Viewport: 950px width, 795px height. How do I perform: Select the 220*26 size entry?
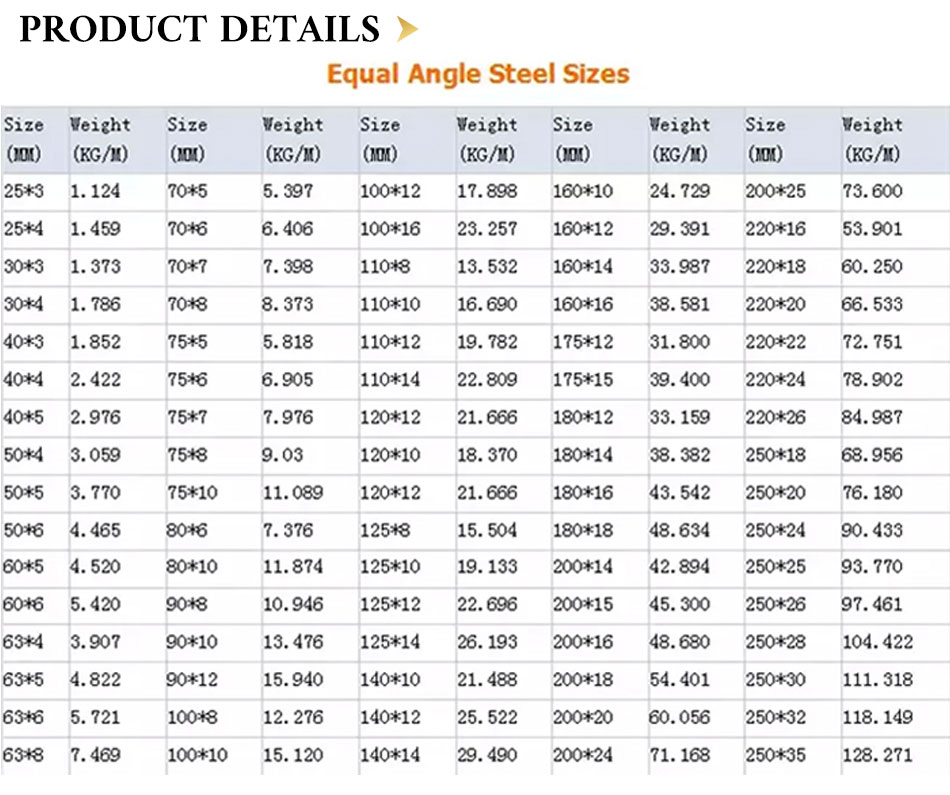click(774, 417)
